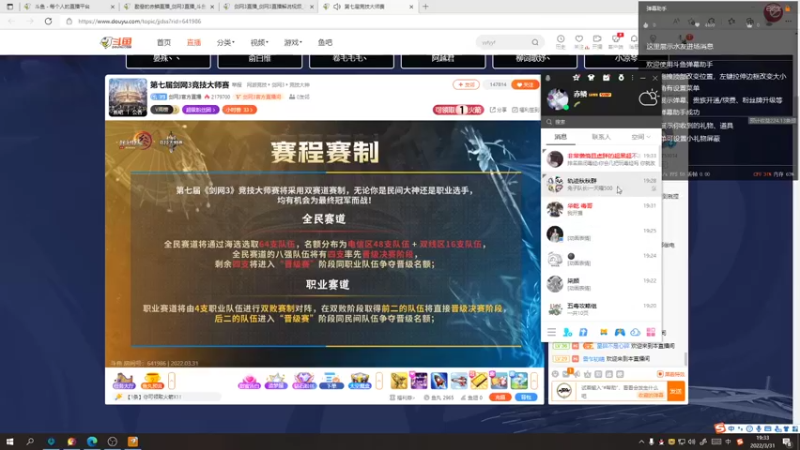The image size is (800, 450).
Task: Switch to 联系人 tab in QQ
Action: click(601, 137)
